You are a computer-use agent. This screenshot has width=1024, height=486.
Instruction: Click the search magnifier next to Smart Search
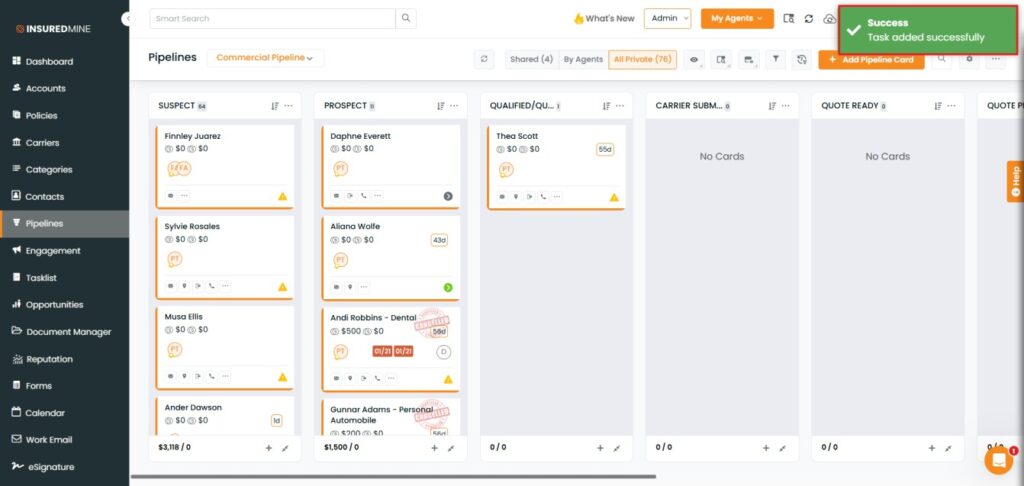(x=405, y=18)
